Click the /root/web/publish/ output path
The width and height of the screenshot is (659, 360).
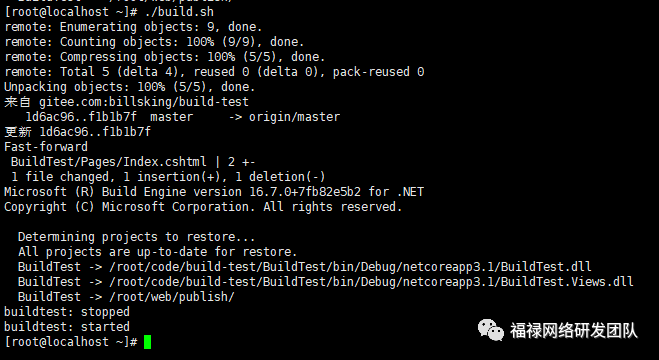[172, 297]
